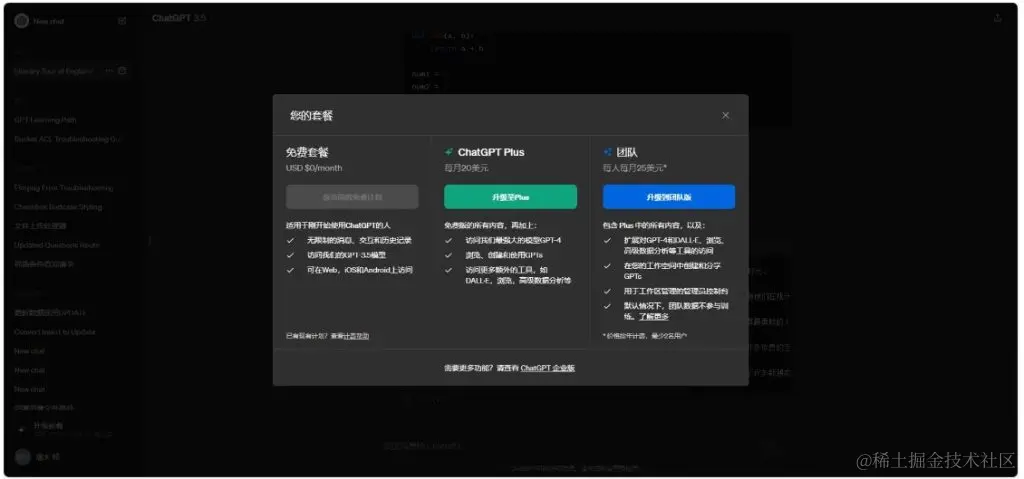Click the team price footnote about annual billing
The width and height of the screenshot is (1024, 479).
(645, 336)
